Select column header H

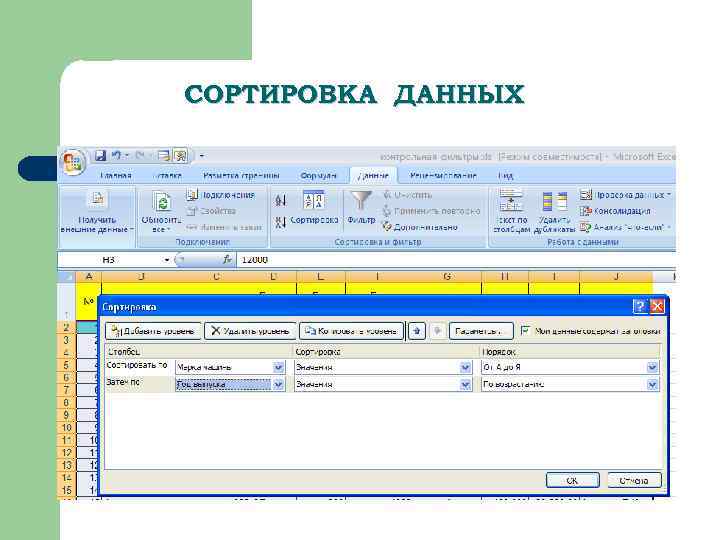tap(505, 276)
